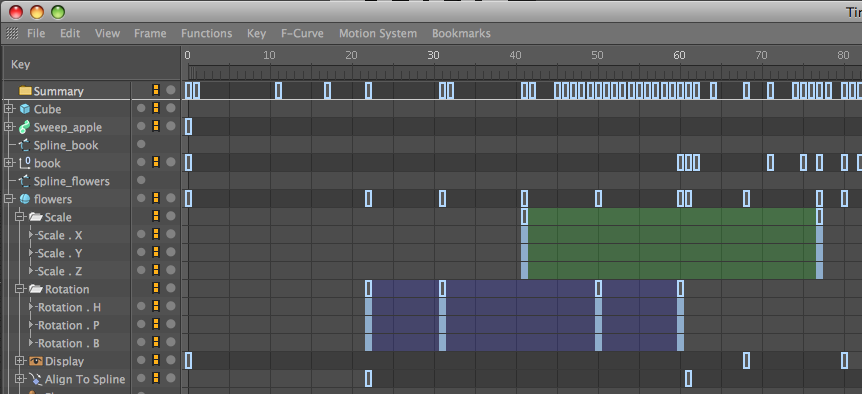Expand the Sweep_apple object tree
Viewport: 862px width, 394px height.
9,127
